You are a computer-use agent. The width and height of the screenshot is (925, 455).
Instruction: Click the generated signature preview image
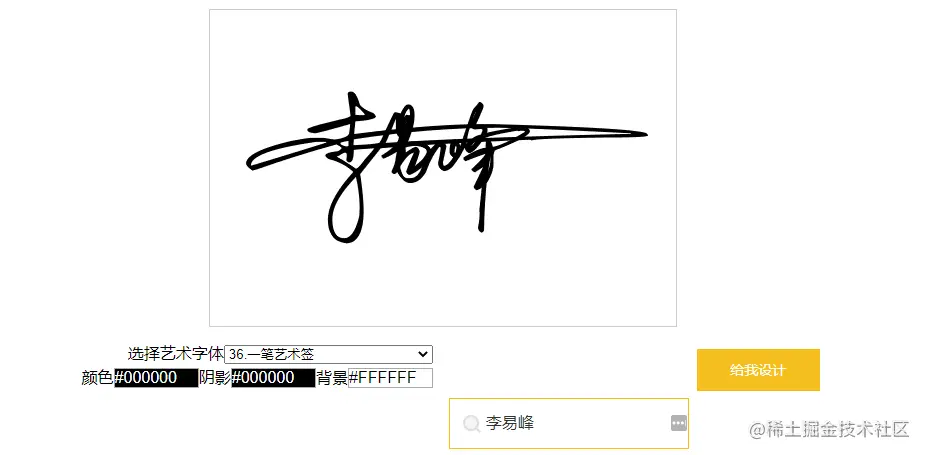click(x=442, y=168)
